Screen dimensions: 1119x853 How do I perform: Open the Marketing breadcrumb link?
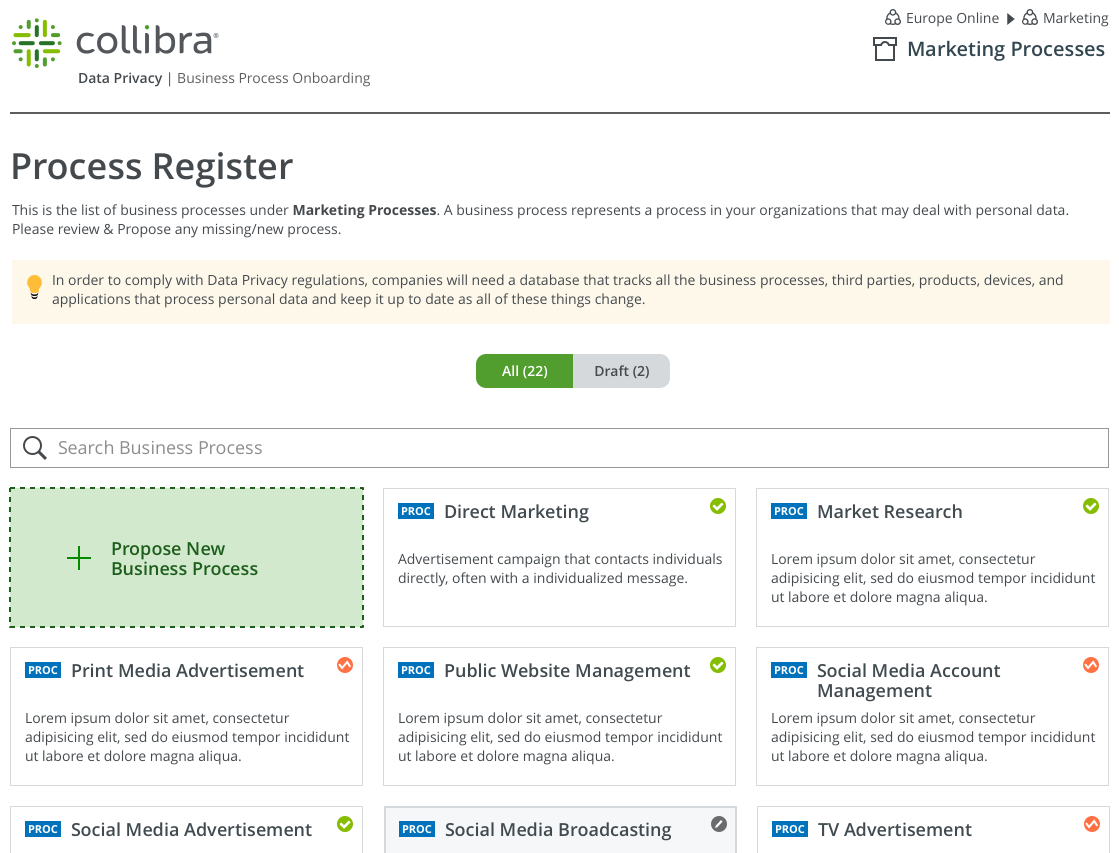pyautogui.click(x=1074, y=18)
